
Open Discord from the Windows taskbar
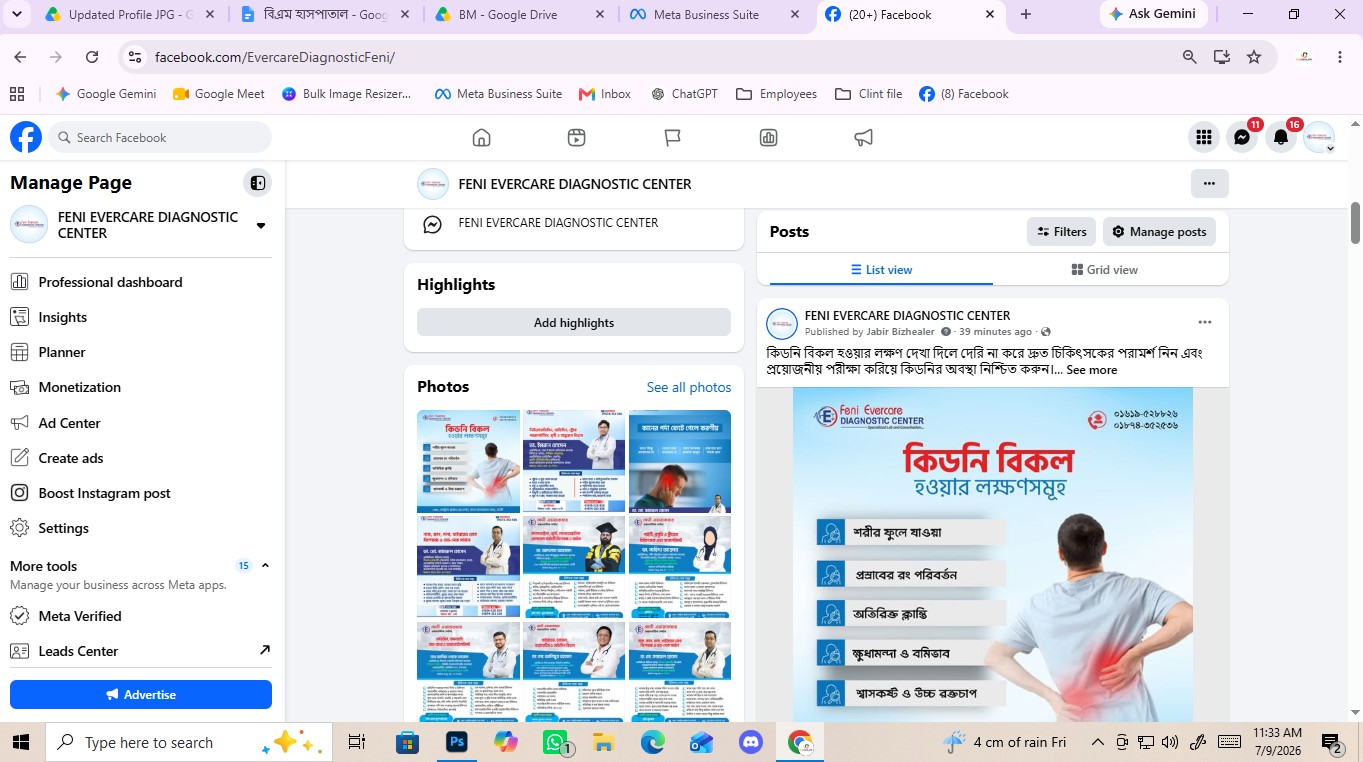click(x=750, y=742)
